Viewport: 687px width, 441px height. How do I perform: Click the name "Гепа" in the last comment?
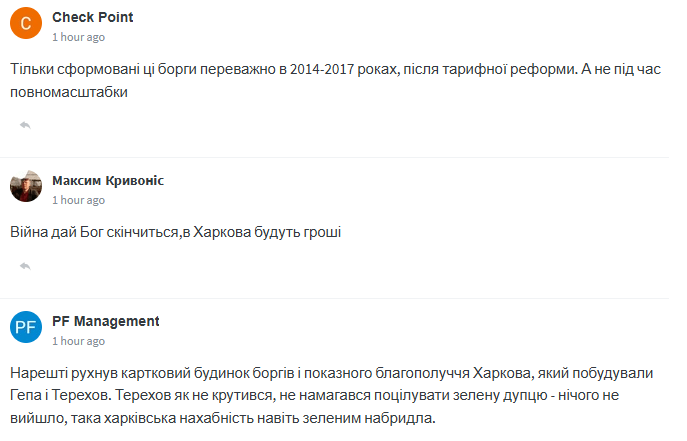(30, 394)
